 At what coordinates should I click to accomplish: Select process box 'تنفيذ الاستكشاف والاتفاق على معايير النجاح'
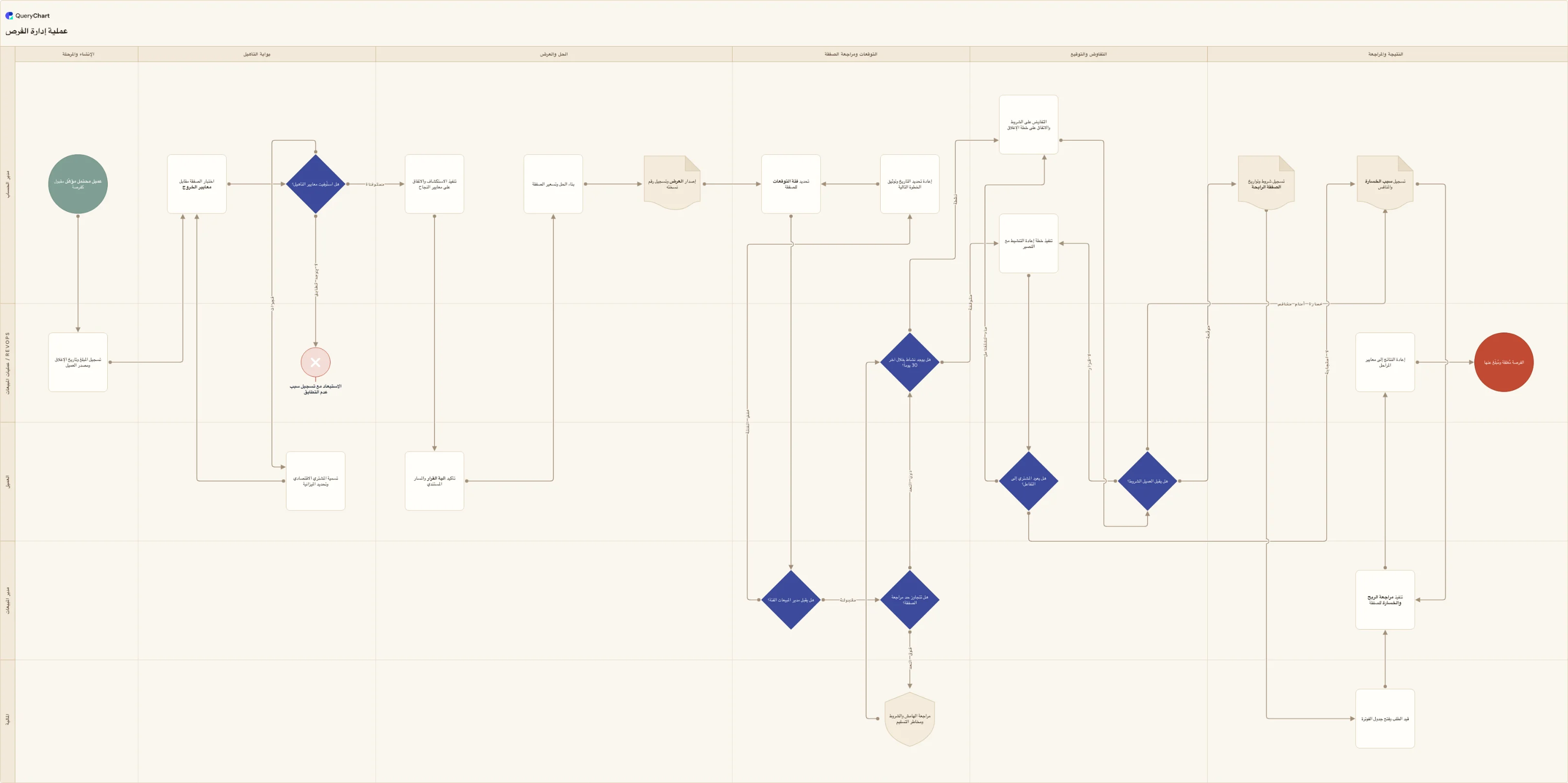(434, 184)
